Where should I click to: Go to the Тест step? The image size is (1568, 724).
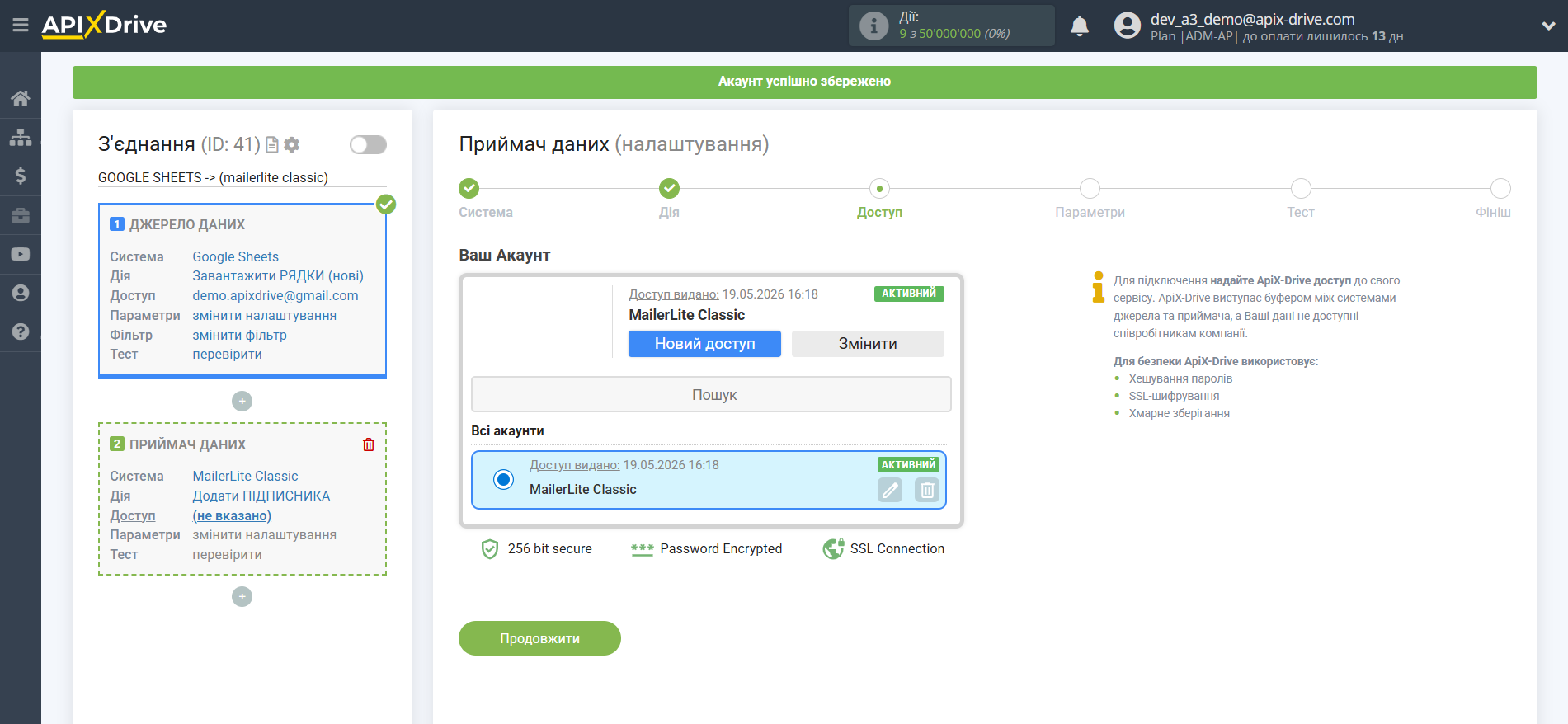click(x=1301, y=189)
